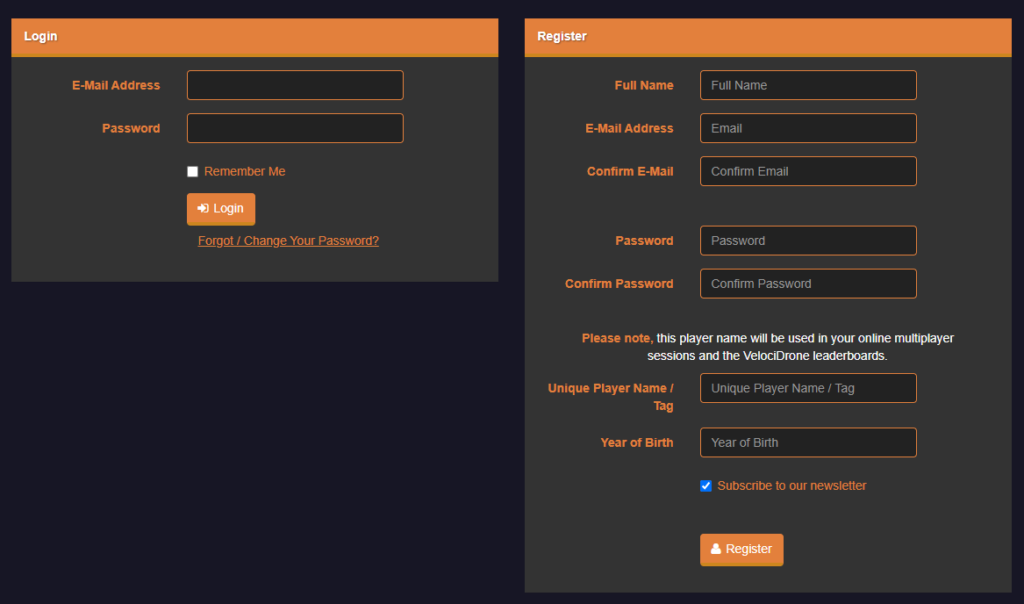Click the Subscribe to our newsletter label
This screenshot has width=1024, height=604.
[792, 486]
